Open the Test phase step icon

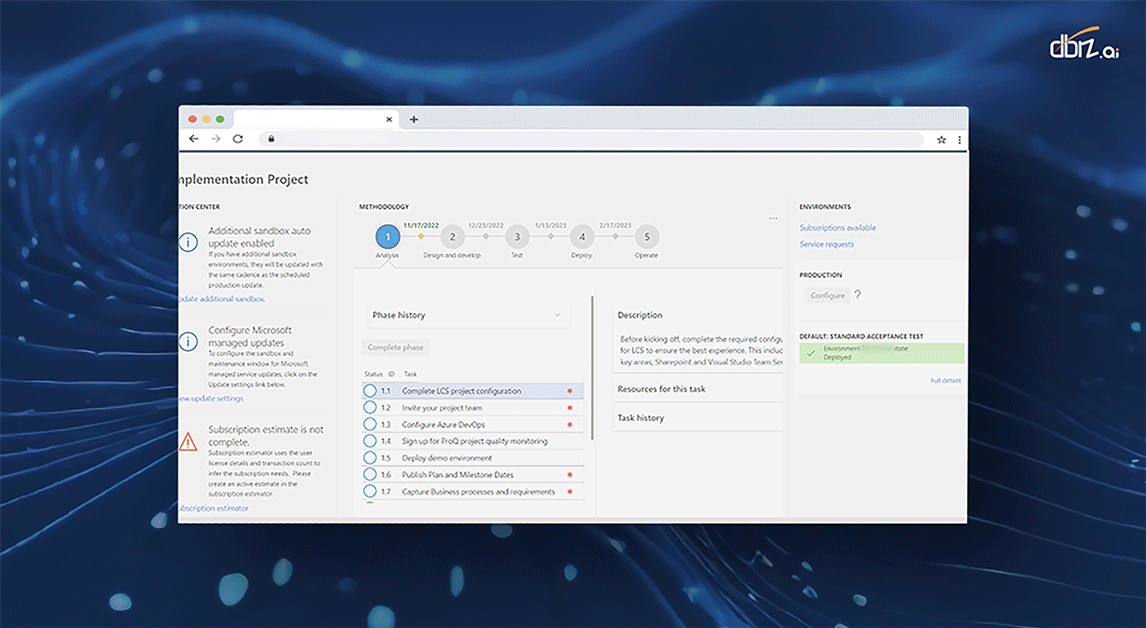[x=517, y=236]
